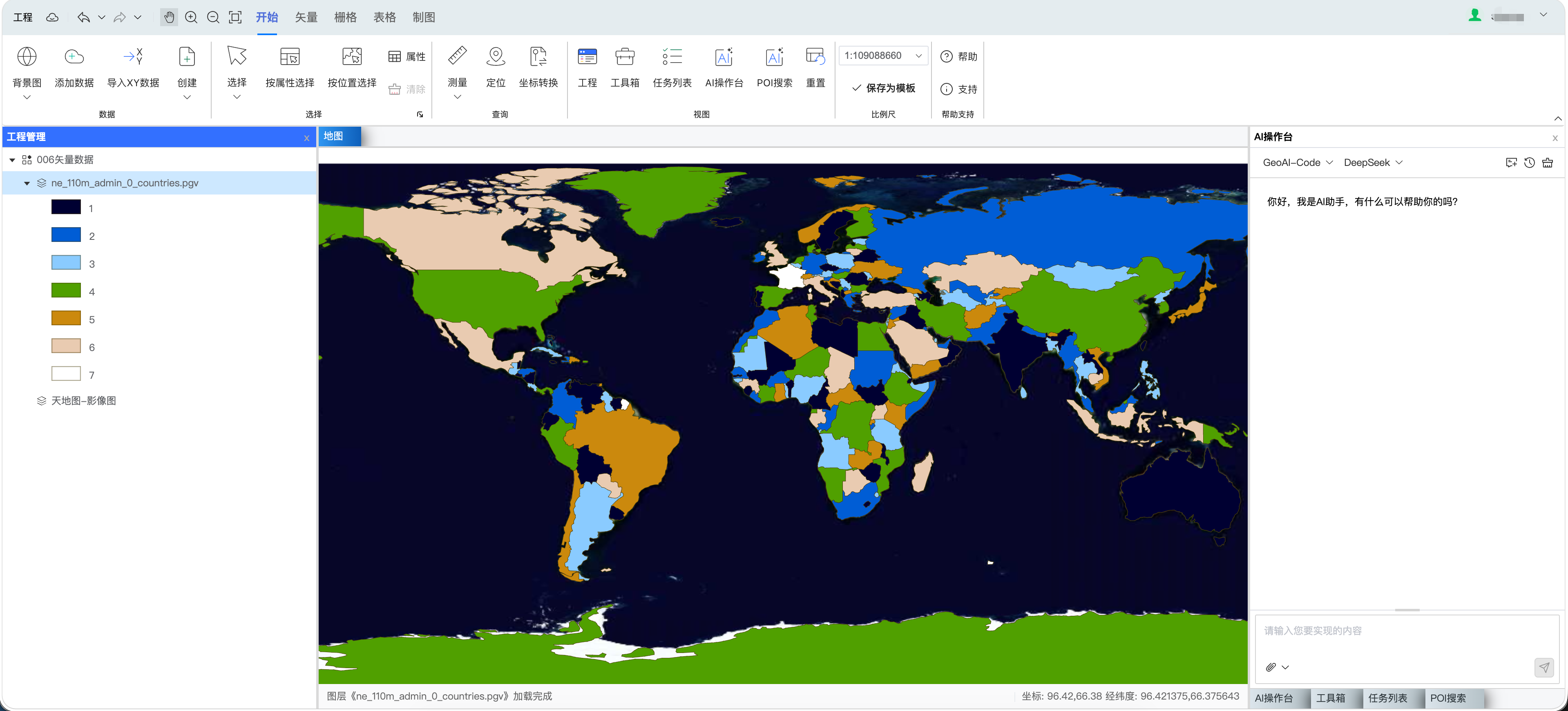
Task: Click the send message arrow button
Action: 1543,667
